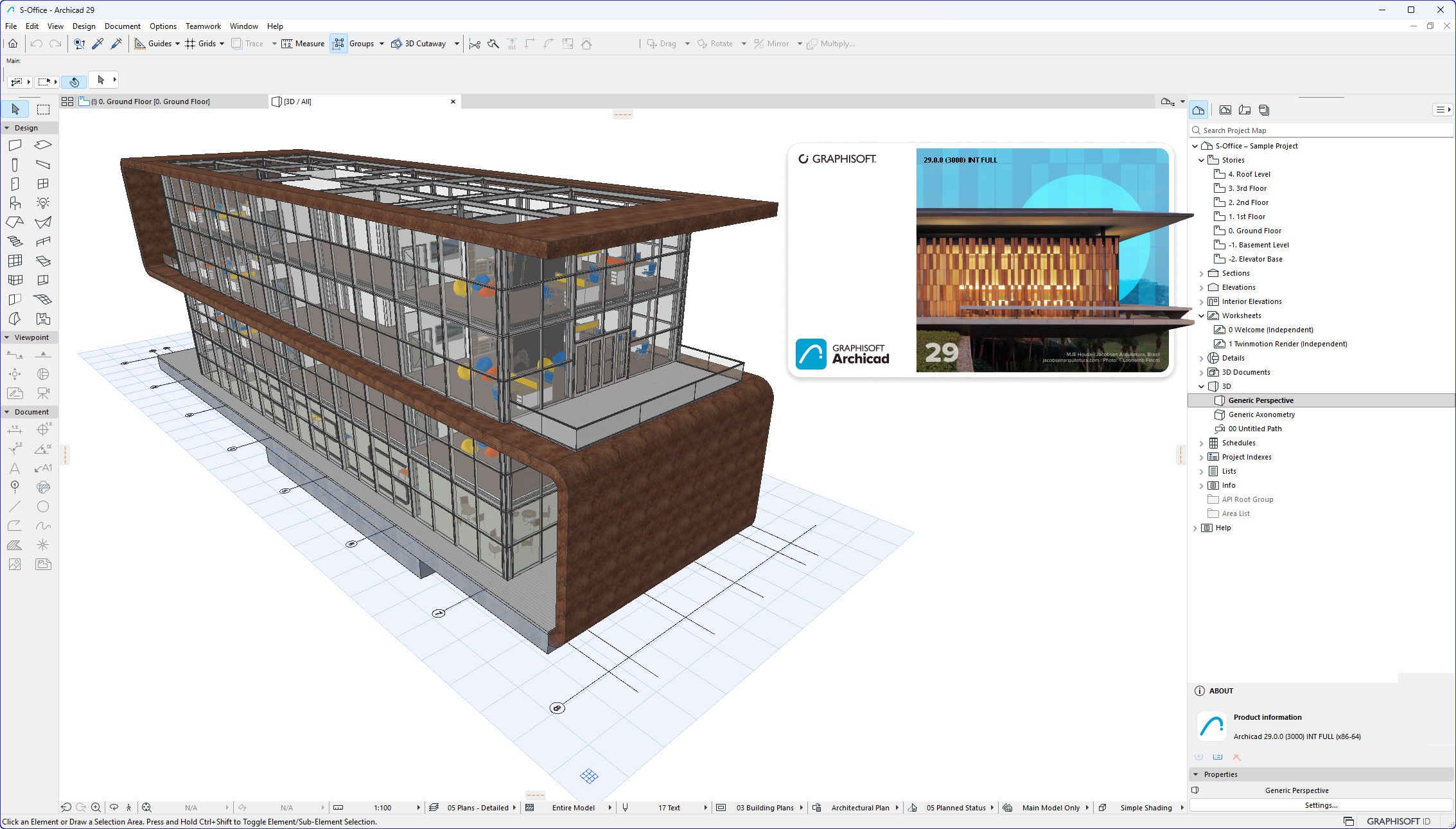Select the Curtain Wall tool
Image resolution: width=1456 pixels, height=829 pixels.
(x=14, y=260)
